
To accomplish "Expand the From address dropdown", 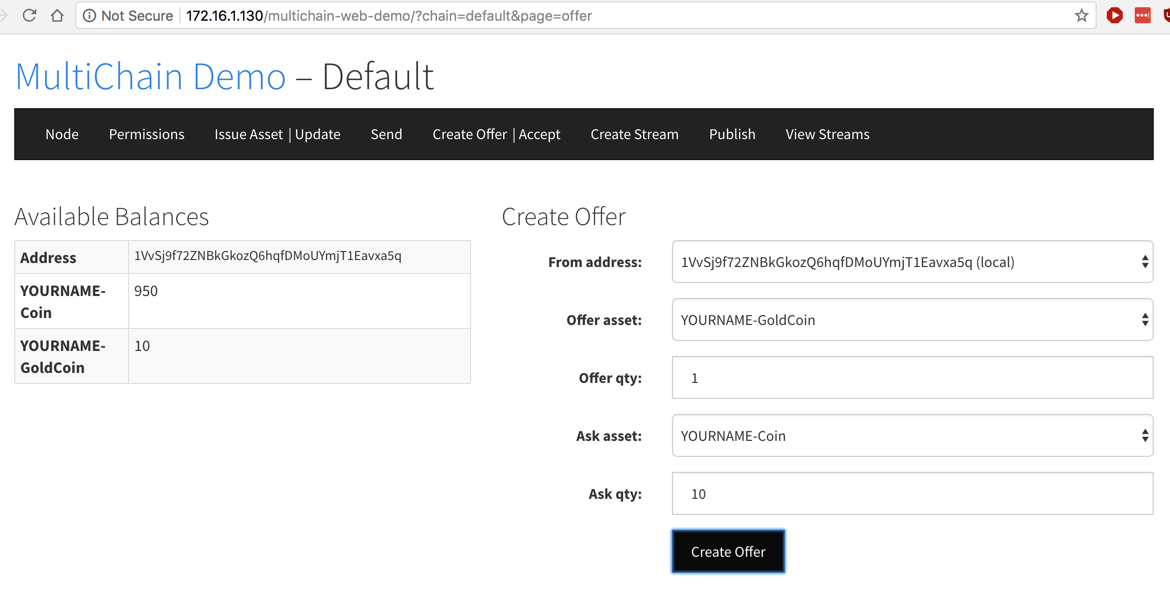I will [x=912, y=262].
